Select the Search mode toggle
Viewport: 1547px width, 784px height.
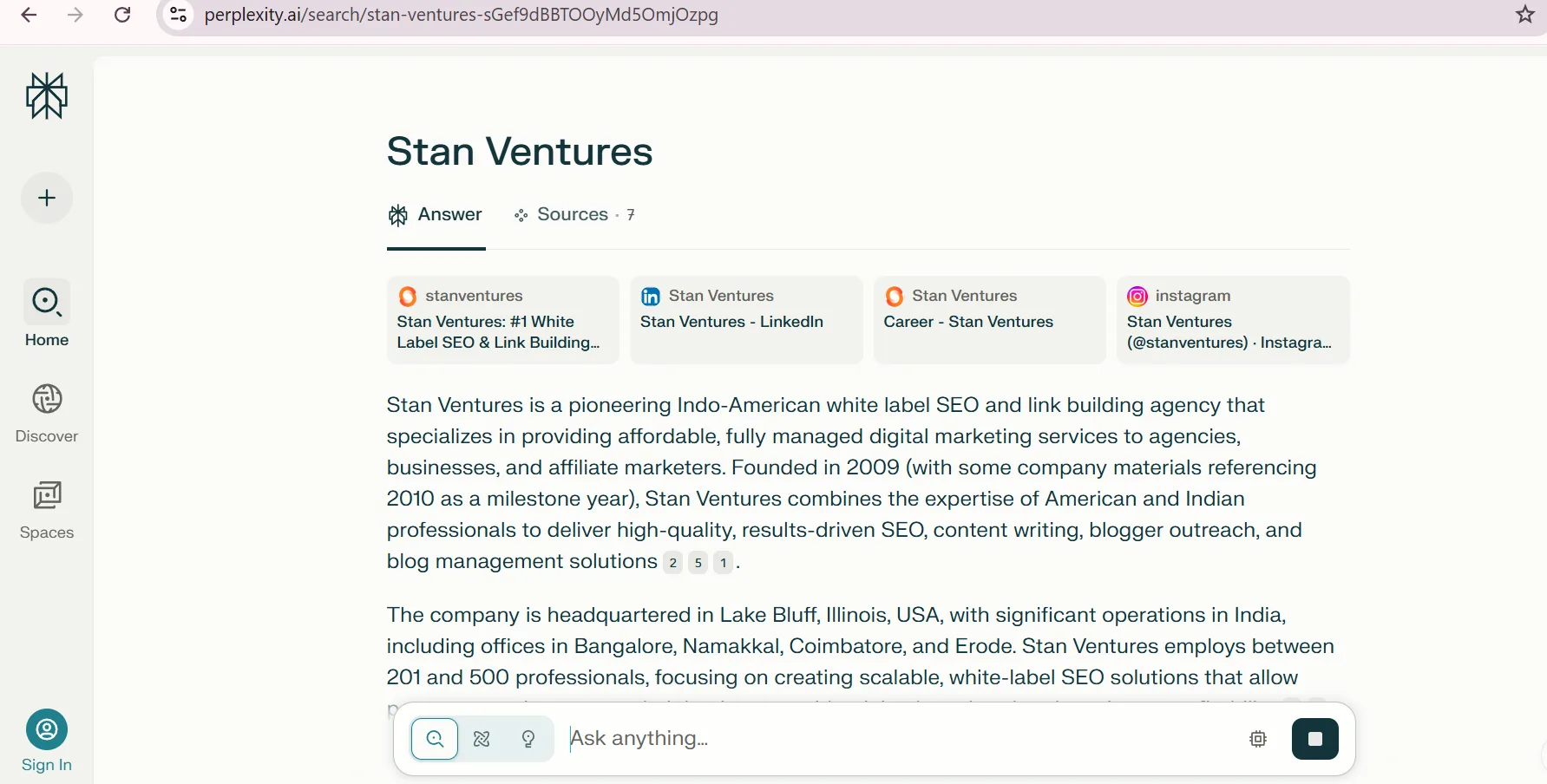[x=435, y=739]
